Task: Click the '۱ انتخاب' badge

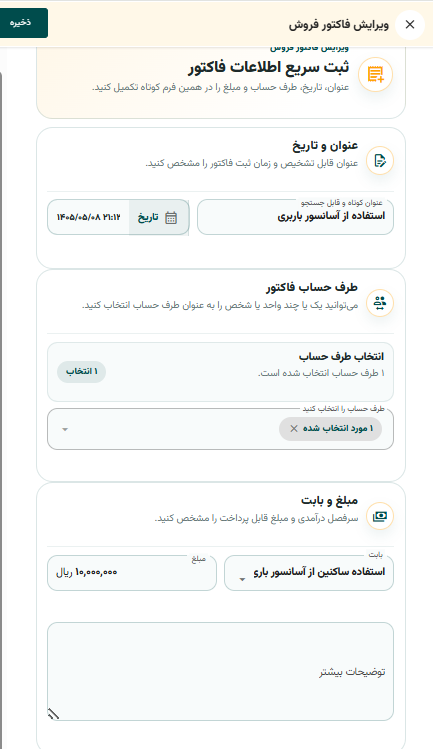Action: [x=82, y=372]
